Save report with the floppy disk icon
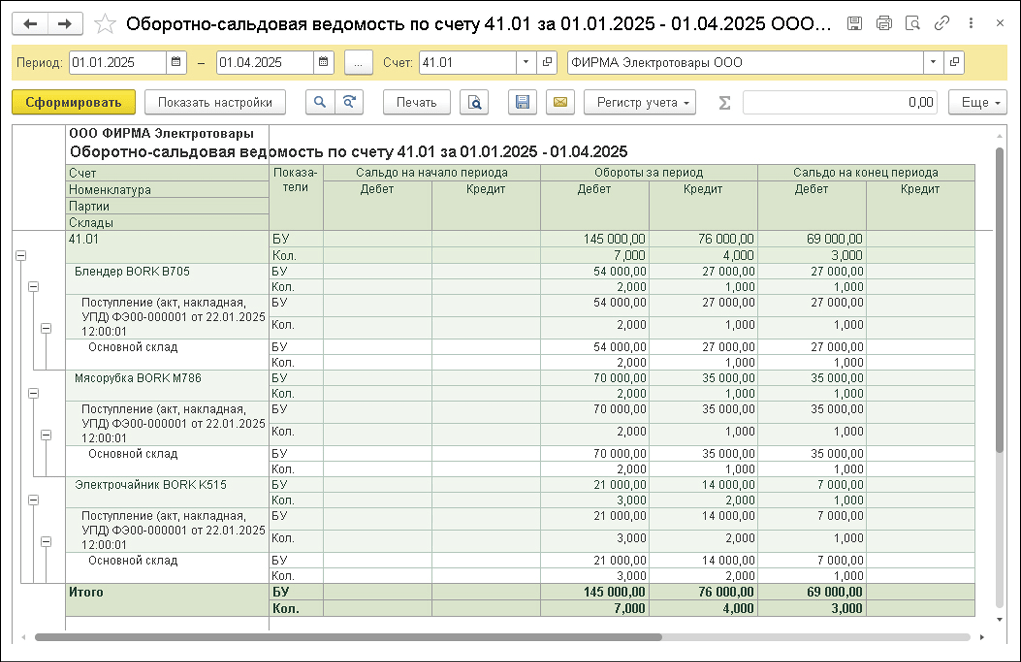Viewport: 1021px width, 662px height. 523,102
